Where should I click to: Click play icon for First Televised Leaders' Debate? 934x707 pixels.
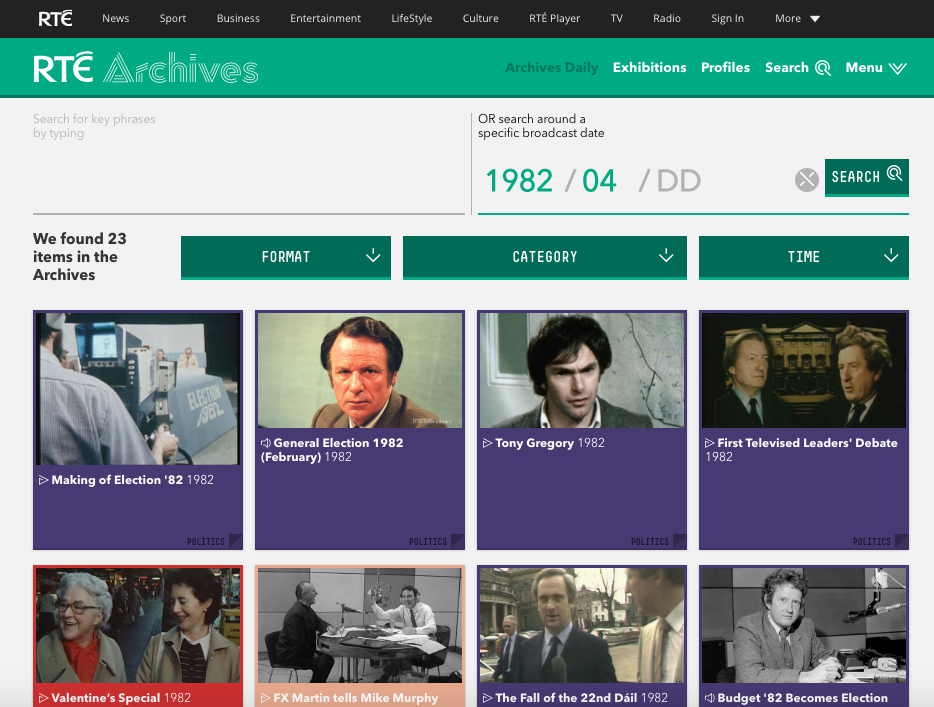709,443
